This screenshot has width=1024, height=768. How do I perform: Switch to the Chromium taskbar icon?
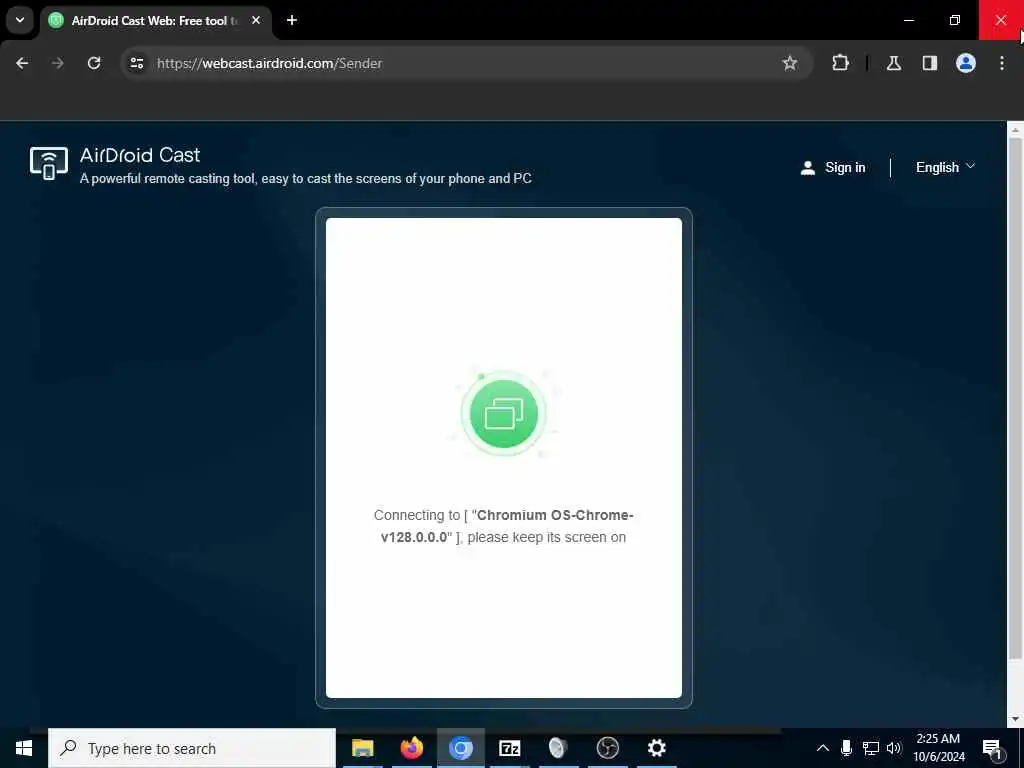[460, 748]
